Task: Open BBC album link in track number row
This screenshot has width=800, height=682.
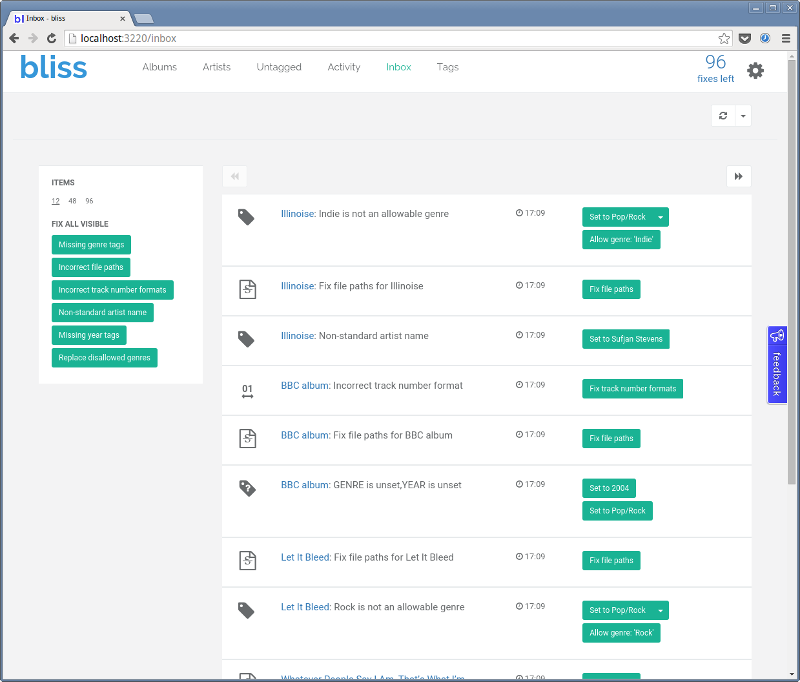Action: point(306,386)
